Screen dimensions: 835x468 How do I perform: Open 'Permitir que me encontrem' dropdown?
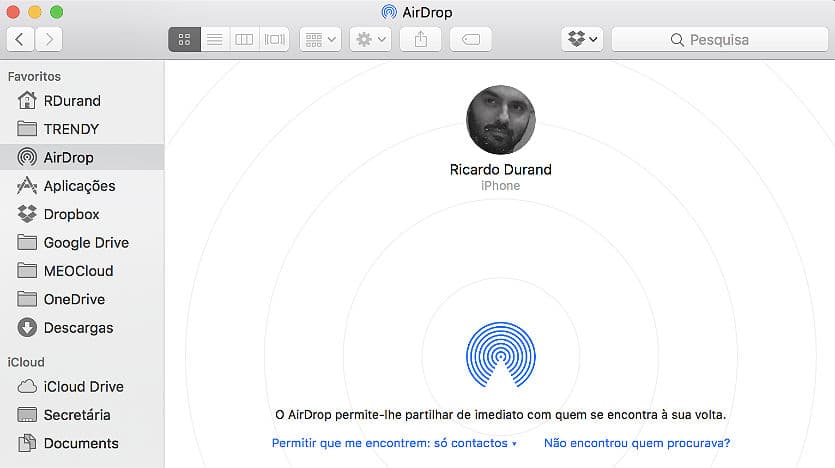click(x=394, y=443)
